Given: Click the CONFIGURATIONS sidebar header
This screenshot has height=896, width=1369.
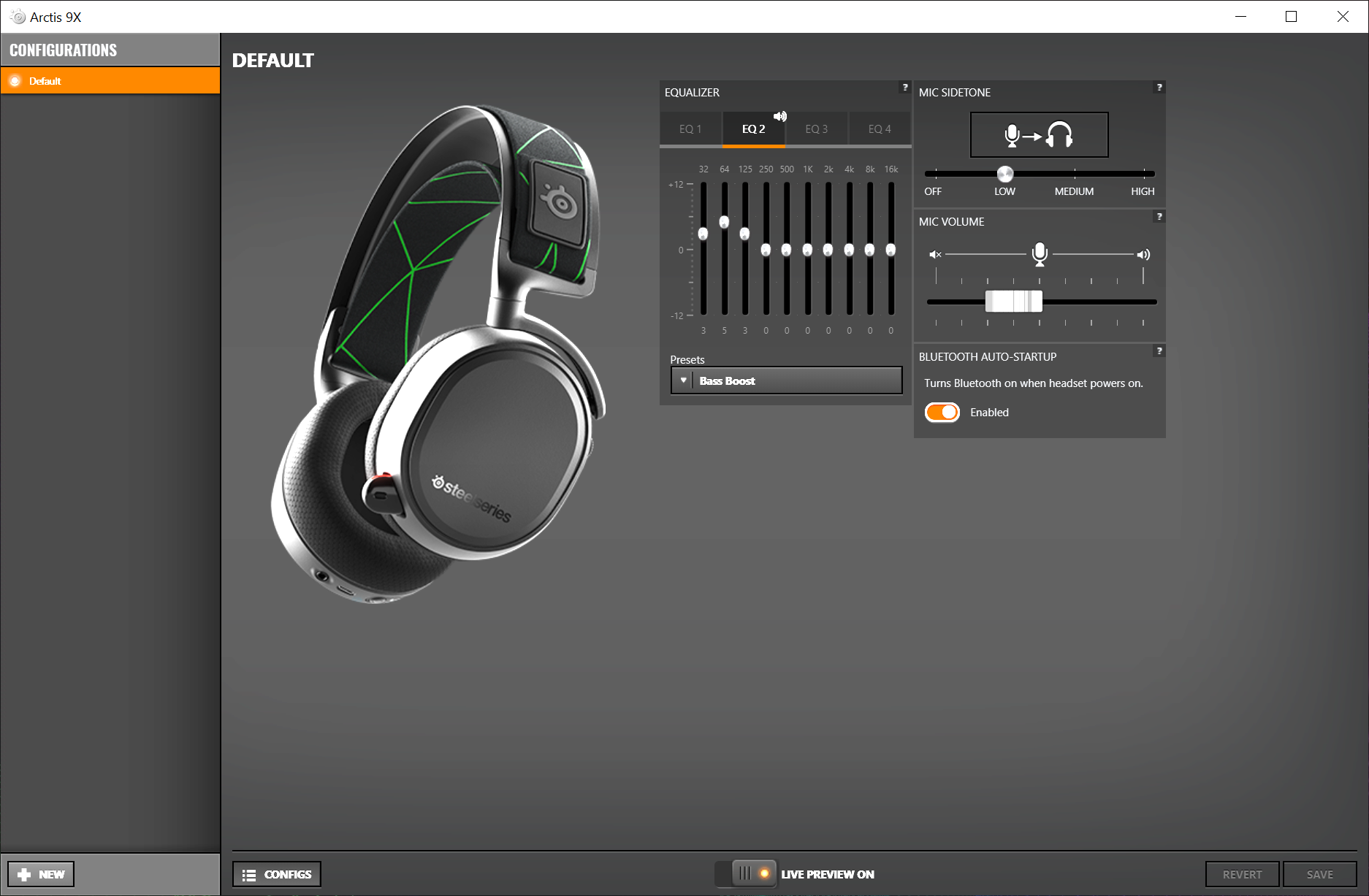Looking at the screenshot, I should click(x=110, y=50).
